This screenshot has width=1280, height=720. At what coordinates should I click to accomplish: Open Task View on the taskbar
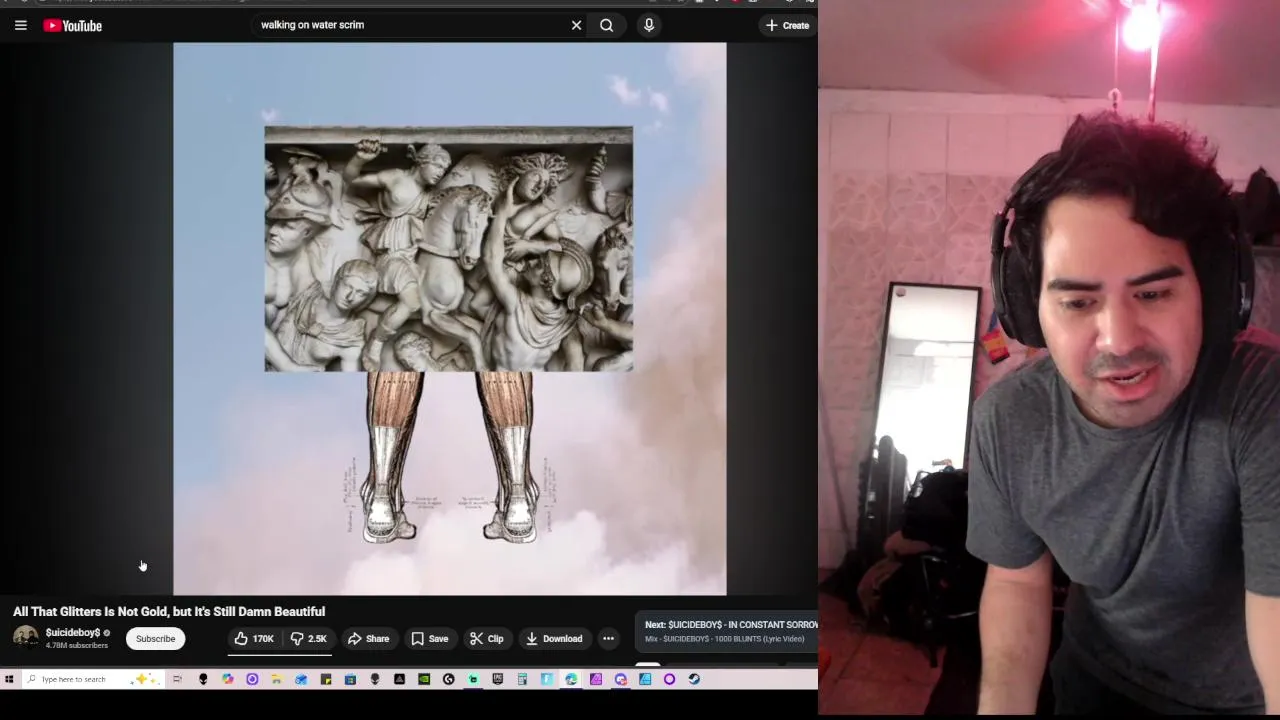pos(177,679)
